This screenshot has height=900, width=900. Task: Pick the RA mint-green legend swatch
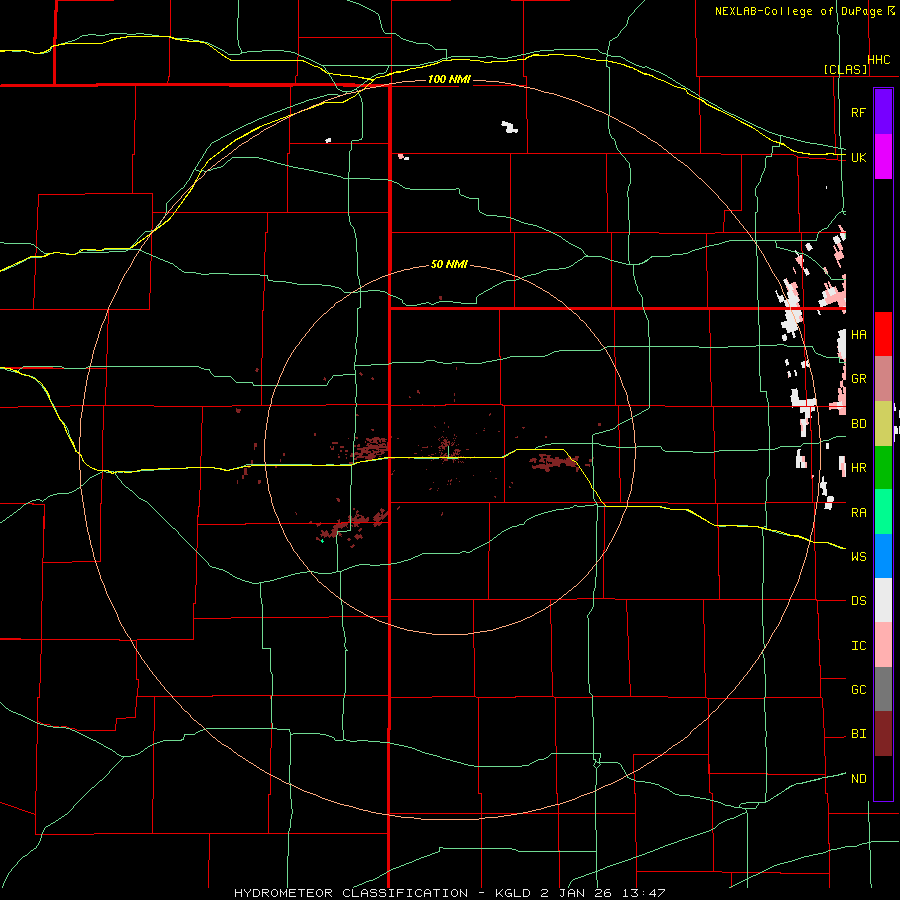click(x=883, y=512)
